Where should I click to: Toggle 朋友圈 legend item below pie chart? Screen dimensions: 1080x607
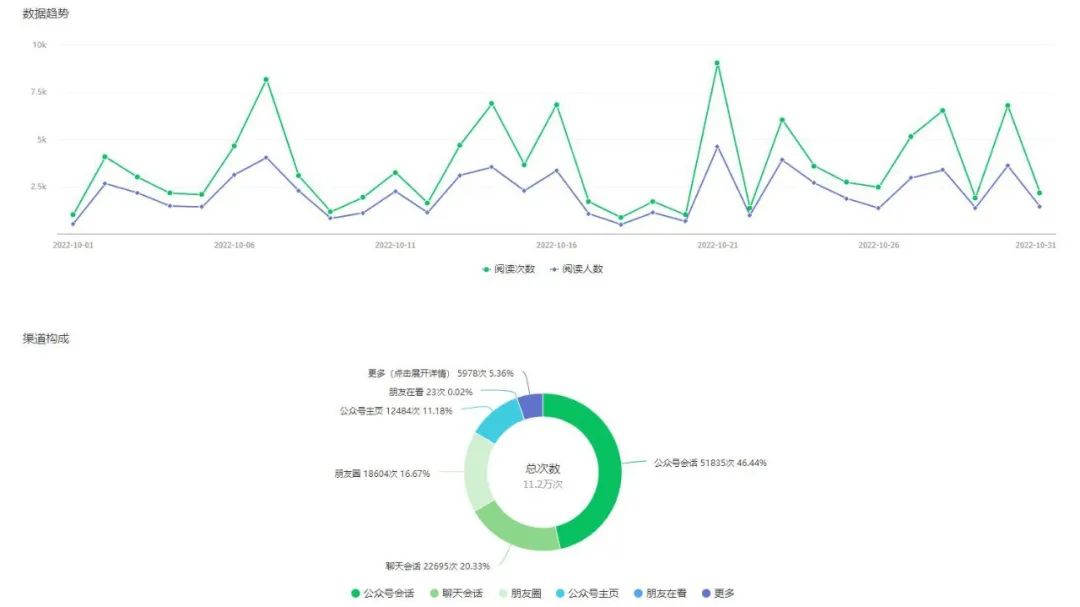click(x=518, y=593)
